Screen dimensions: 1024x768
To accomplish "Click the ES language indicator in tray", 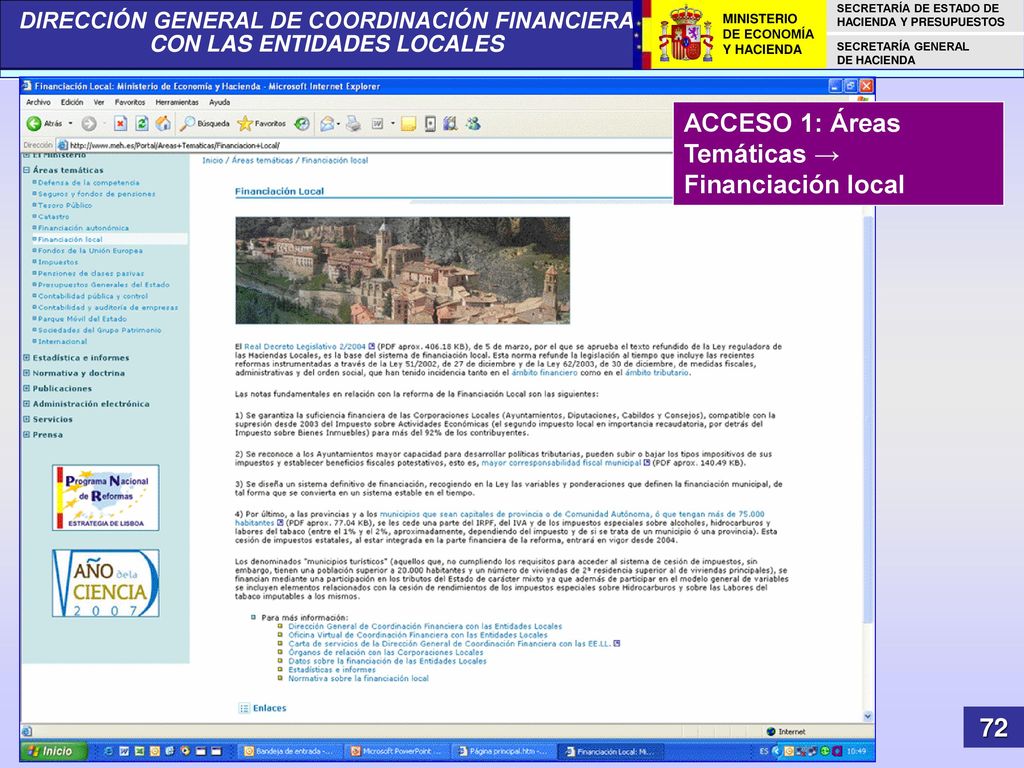I will tap(763, 751).
